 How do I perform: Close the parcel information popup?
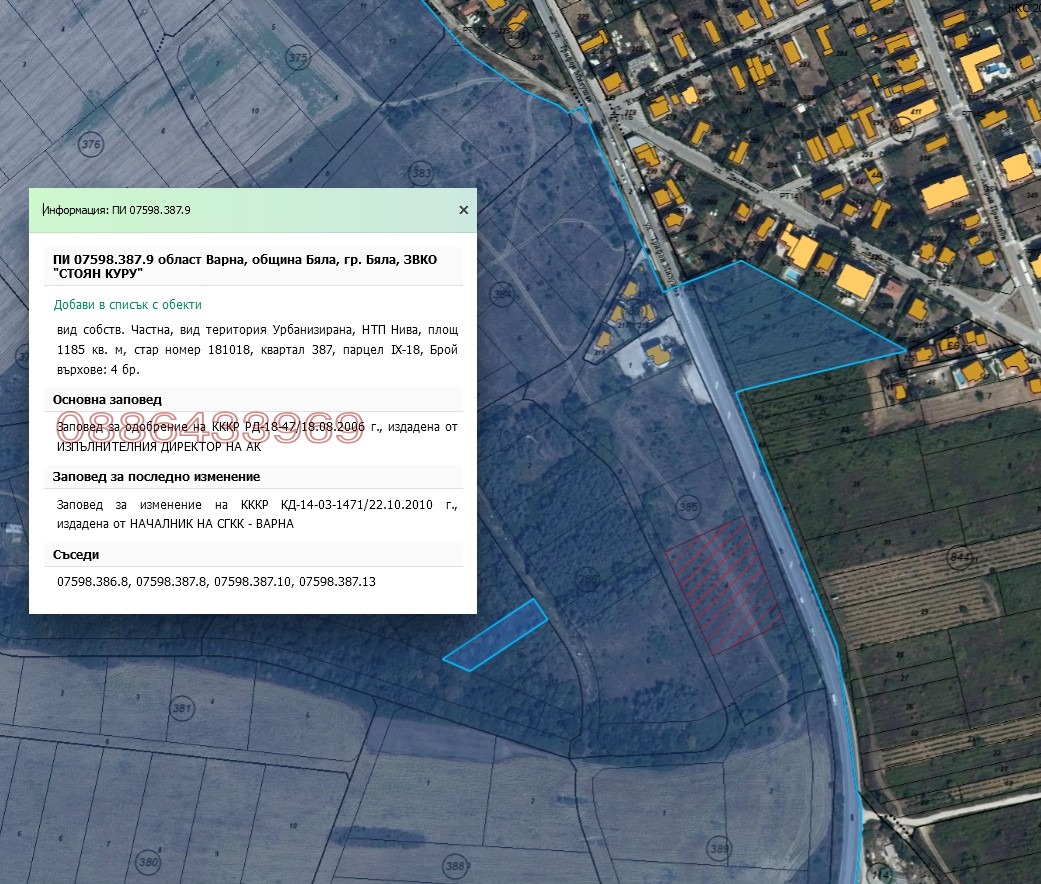[x=463, y=210]
